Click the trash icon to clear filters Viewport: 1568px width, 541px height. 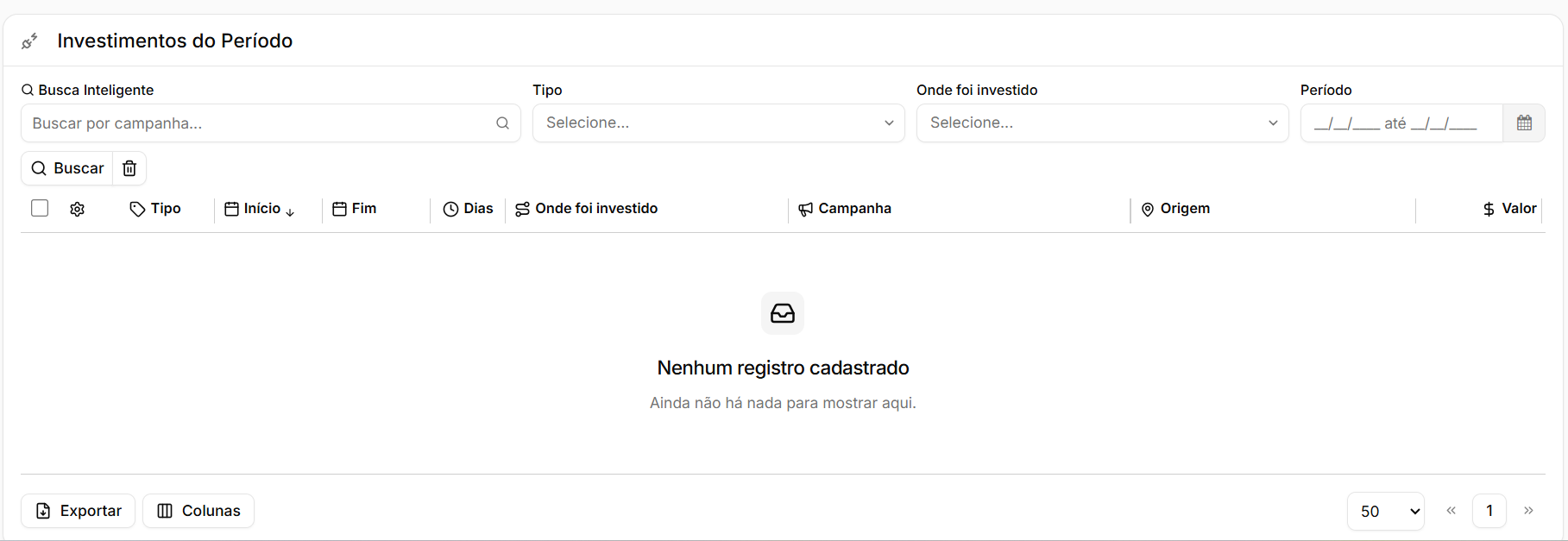coord(129,168)
